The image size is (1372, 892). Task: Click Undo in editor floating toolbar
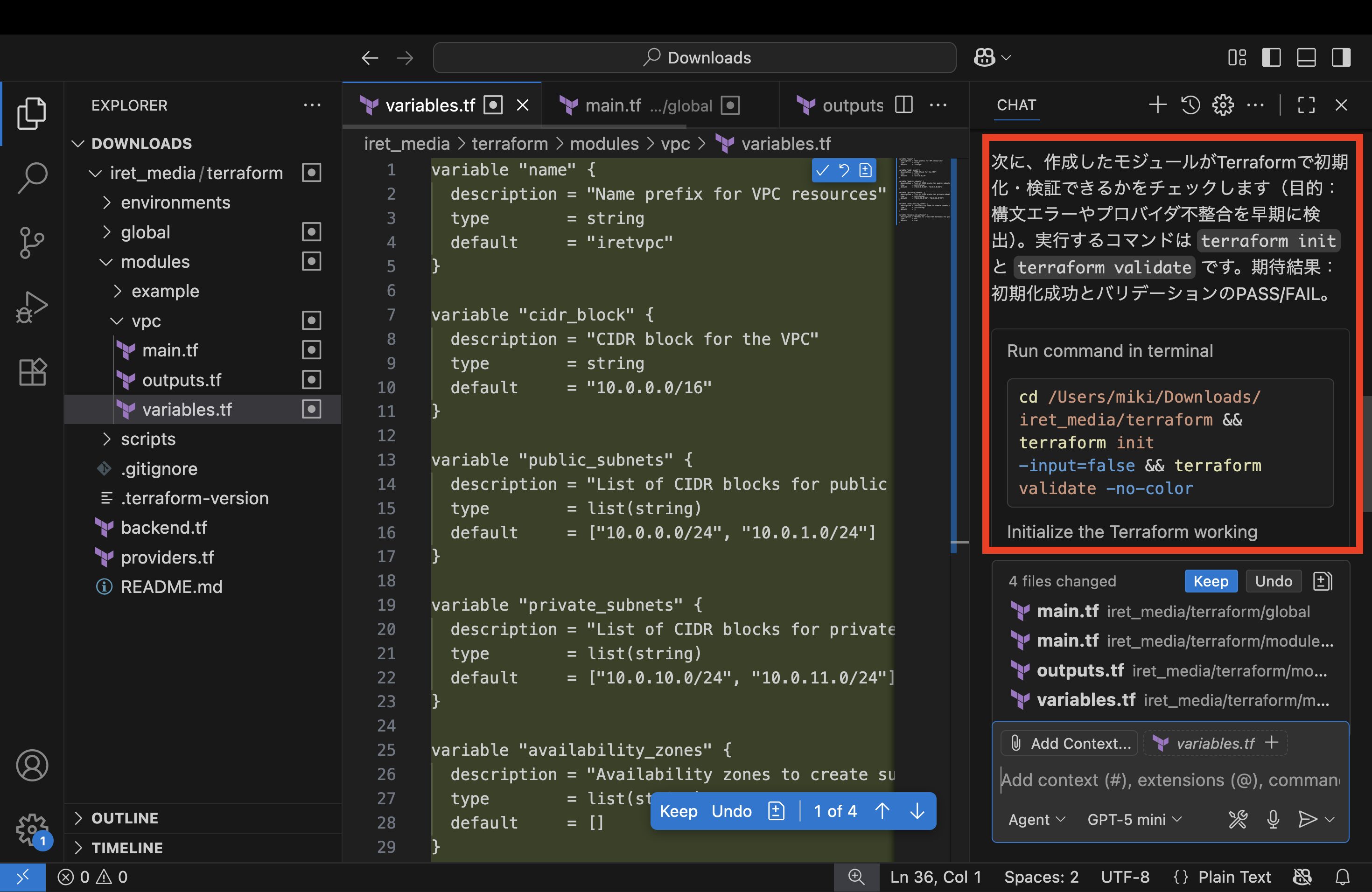(731, 811)
